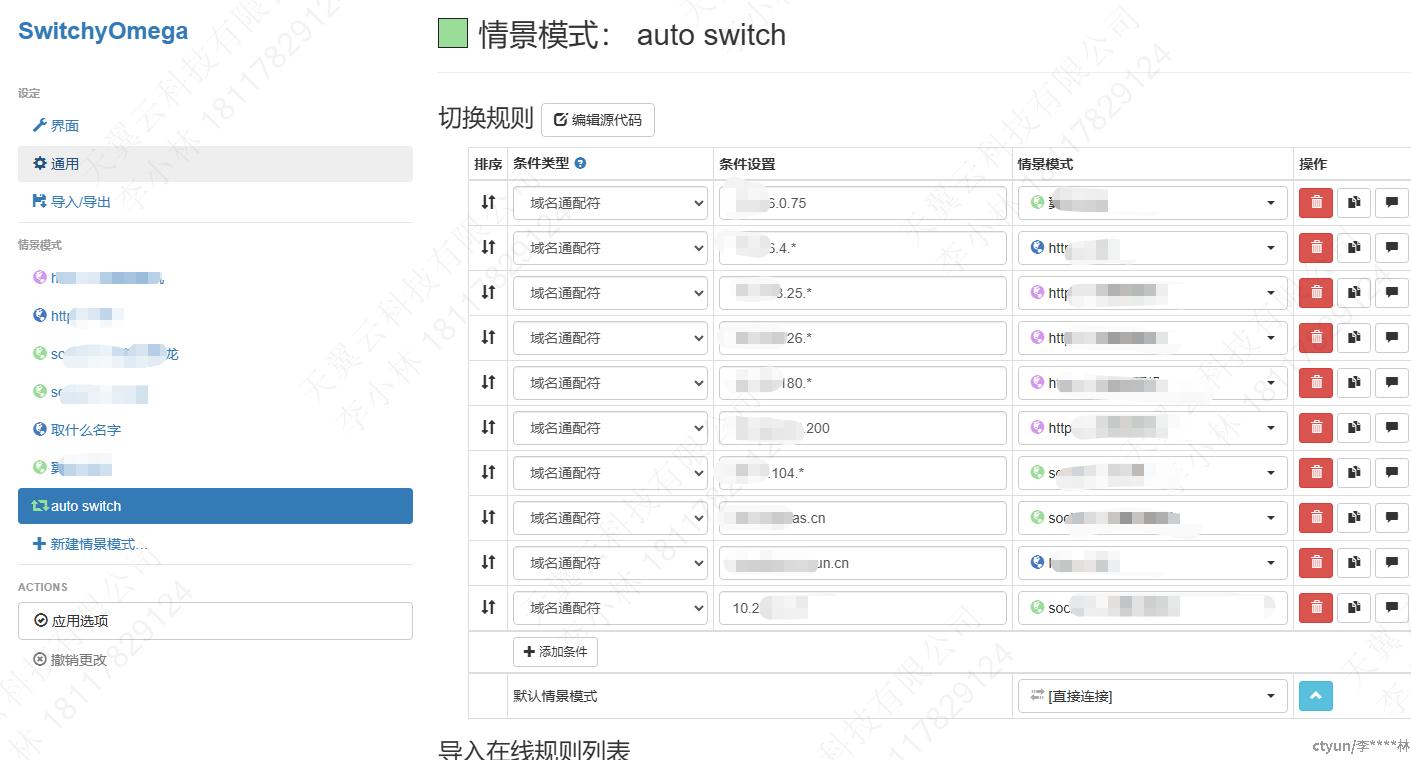
Task: Delete the rule starting with 10.2
Action: (1315, 608)
